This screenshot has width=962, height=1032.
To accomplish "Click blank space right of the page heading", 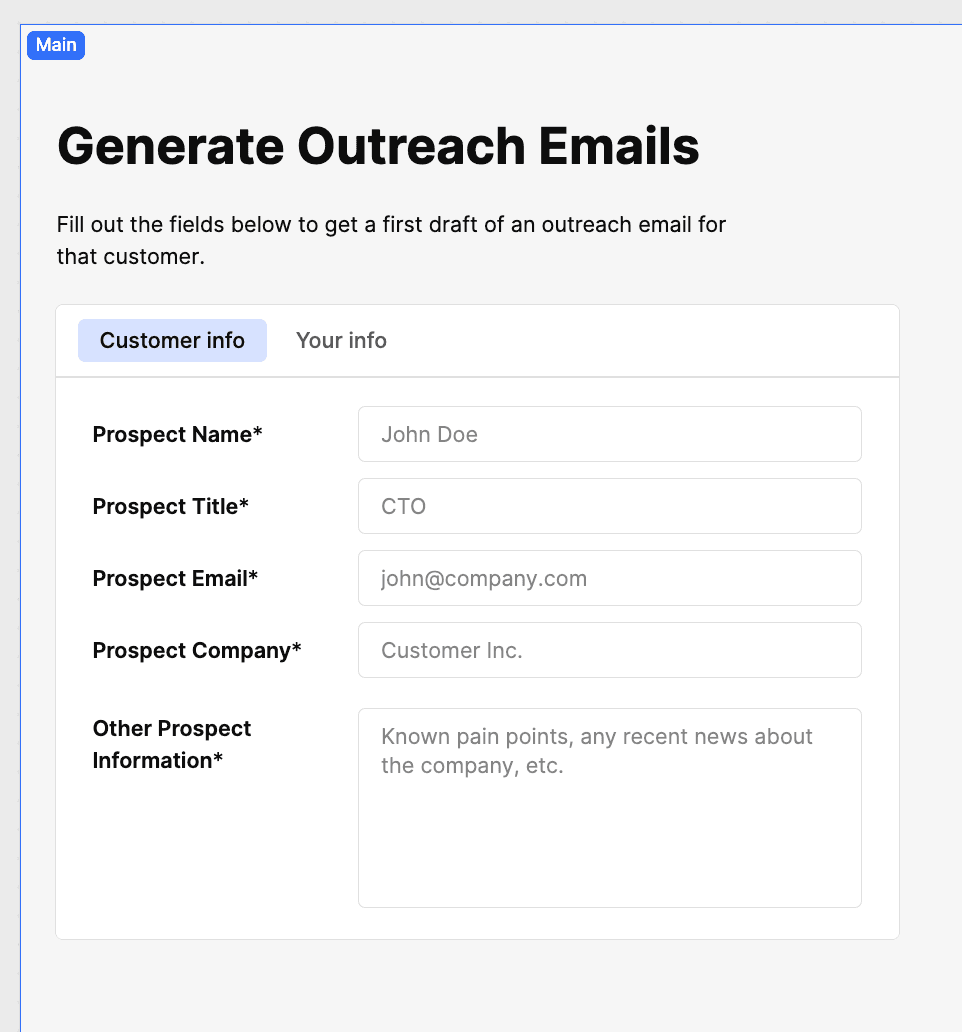I will (830, 146).
